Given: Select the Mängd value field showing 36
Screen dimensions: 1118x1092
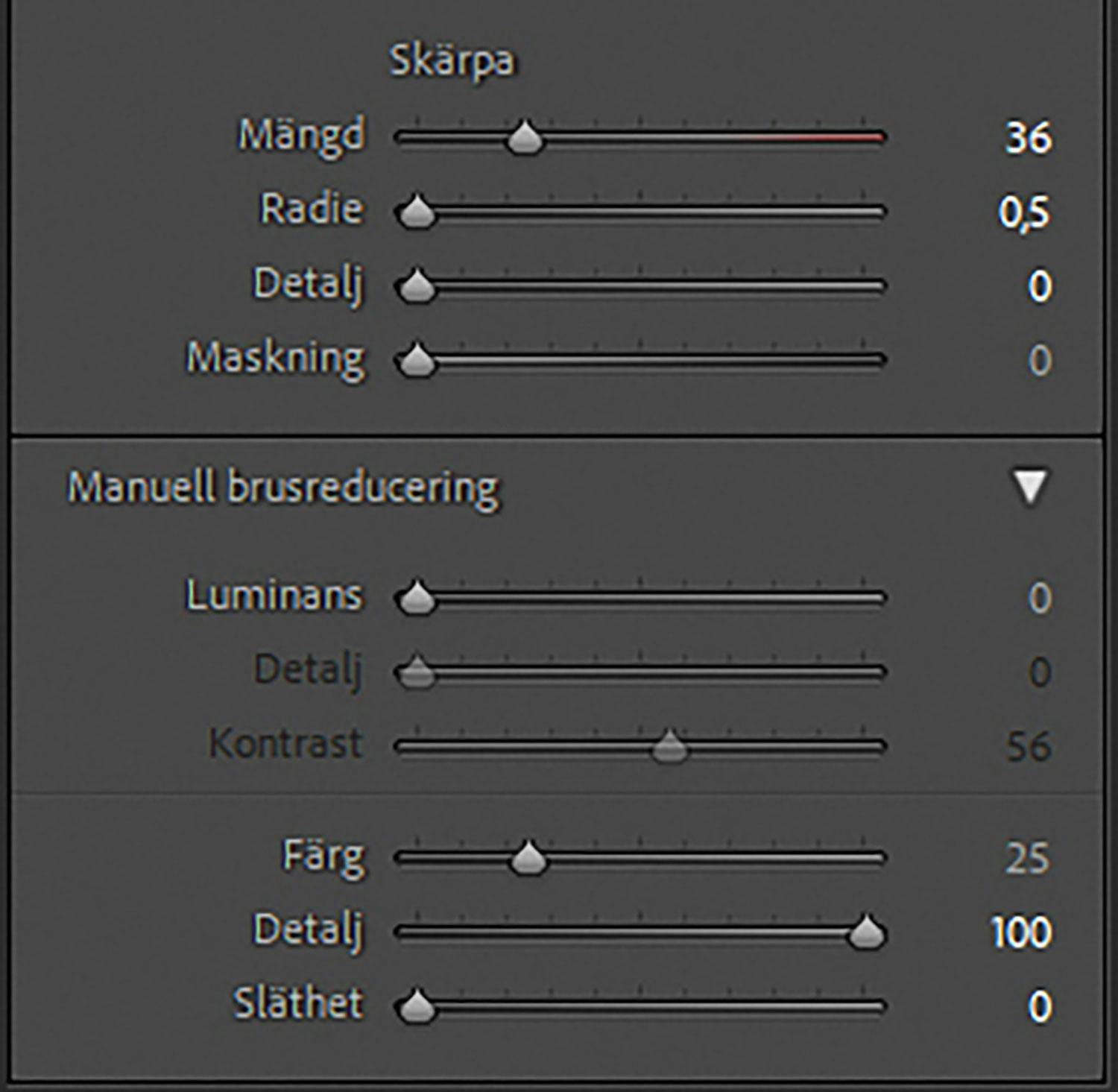Looking at the screenshot, I should [x=1028, y=139].
